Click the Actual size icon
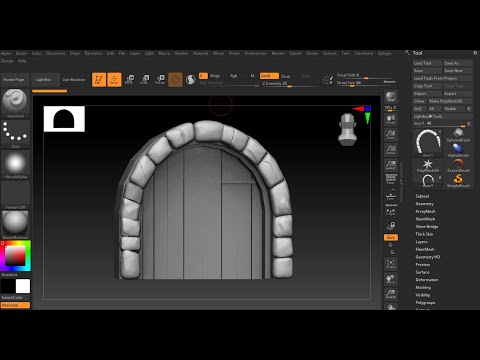 391,150
